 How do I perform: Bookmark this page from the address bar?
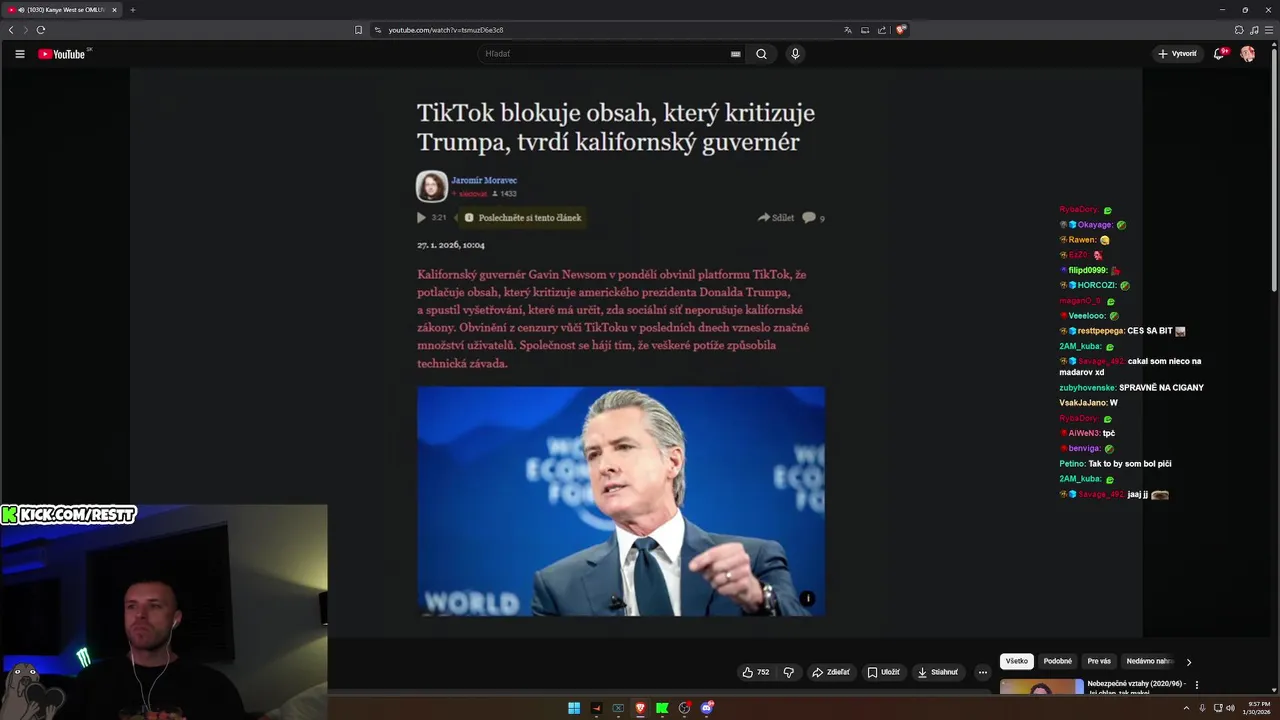[x=359, y=30]
